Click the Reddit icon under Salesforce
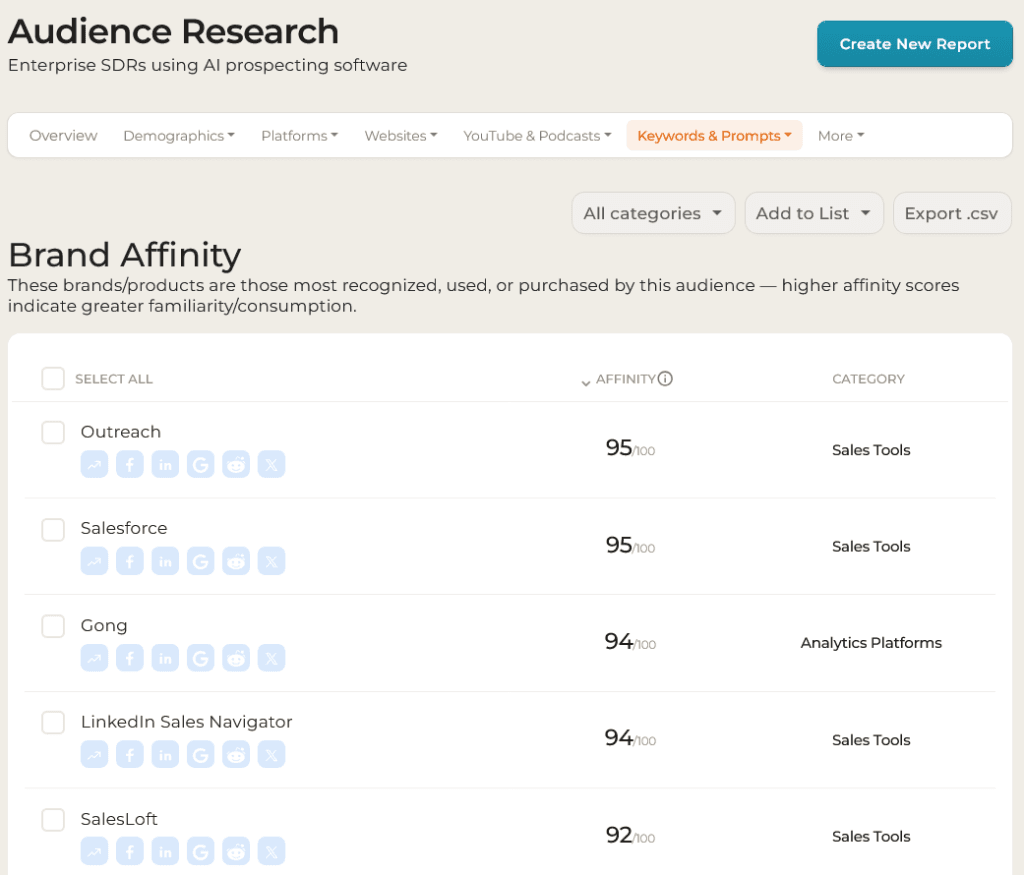This screenshot has width=1024, height=875. coord(236,561)
